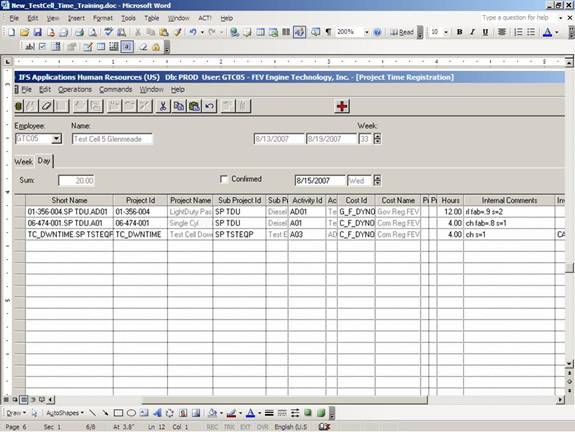Open the Word Insert menu
This screenshot has width=575, height=432.
click(76, 18)
